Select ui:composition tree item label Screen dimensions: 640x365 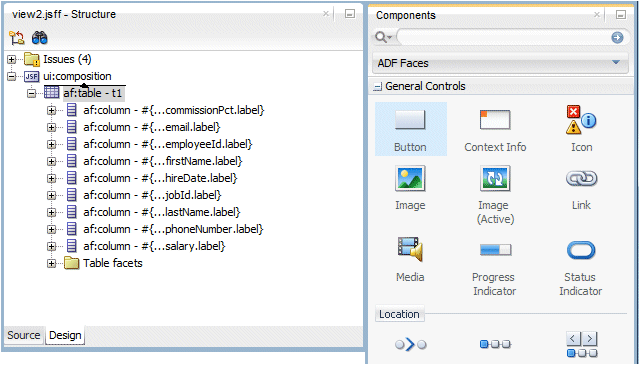pyautogui.click(x=77, y=76)
